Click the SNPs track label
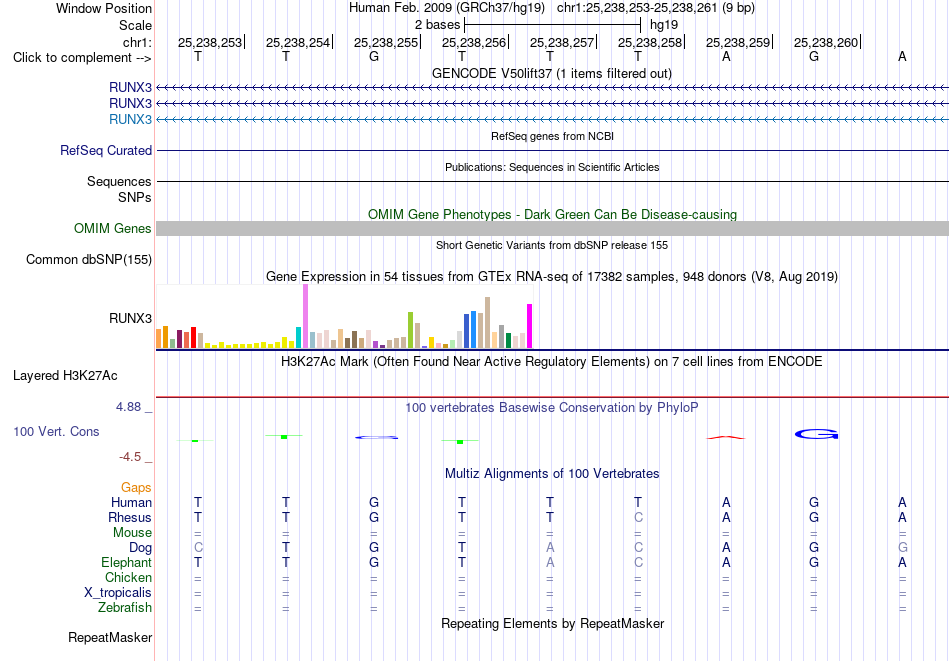The image size is (950, 661). pos(135,198)
